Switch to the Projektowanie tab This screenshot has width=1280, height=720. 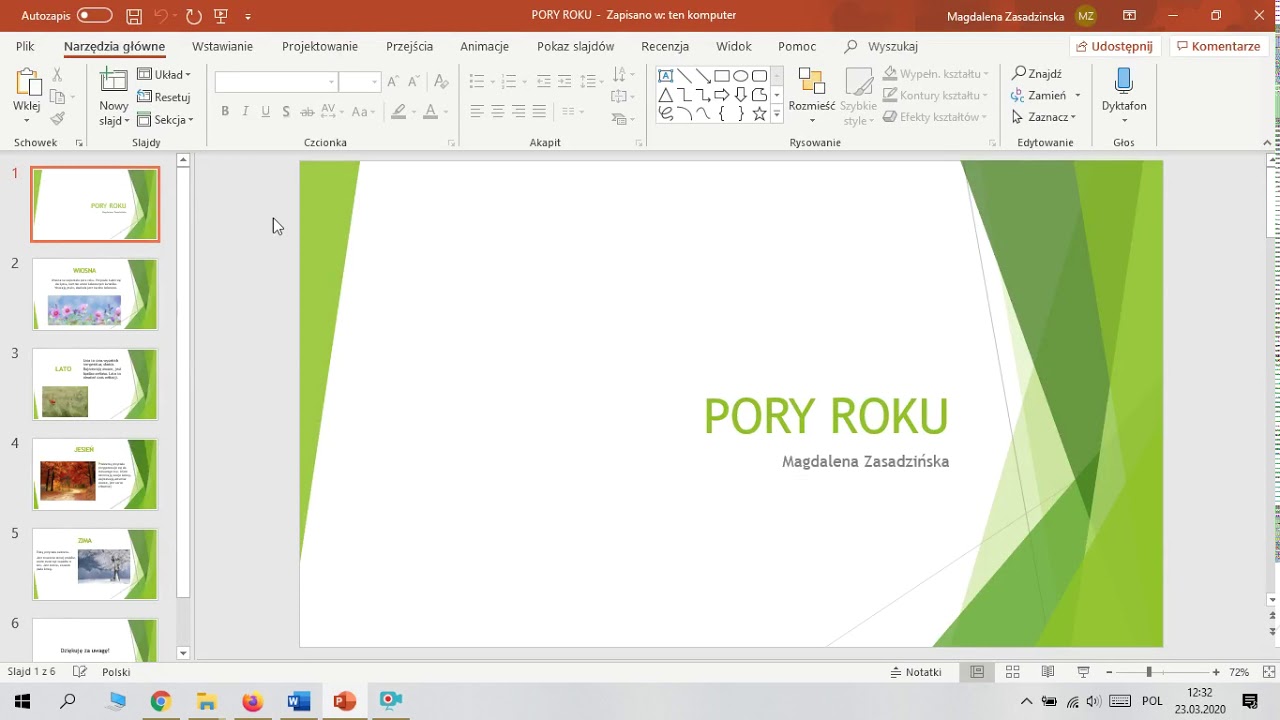coord(320,46)
